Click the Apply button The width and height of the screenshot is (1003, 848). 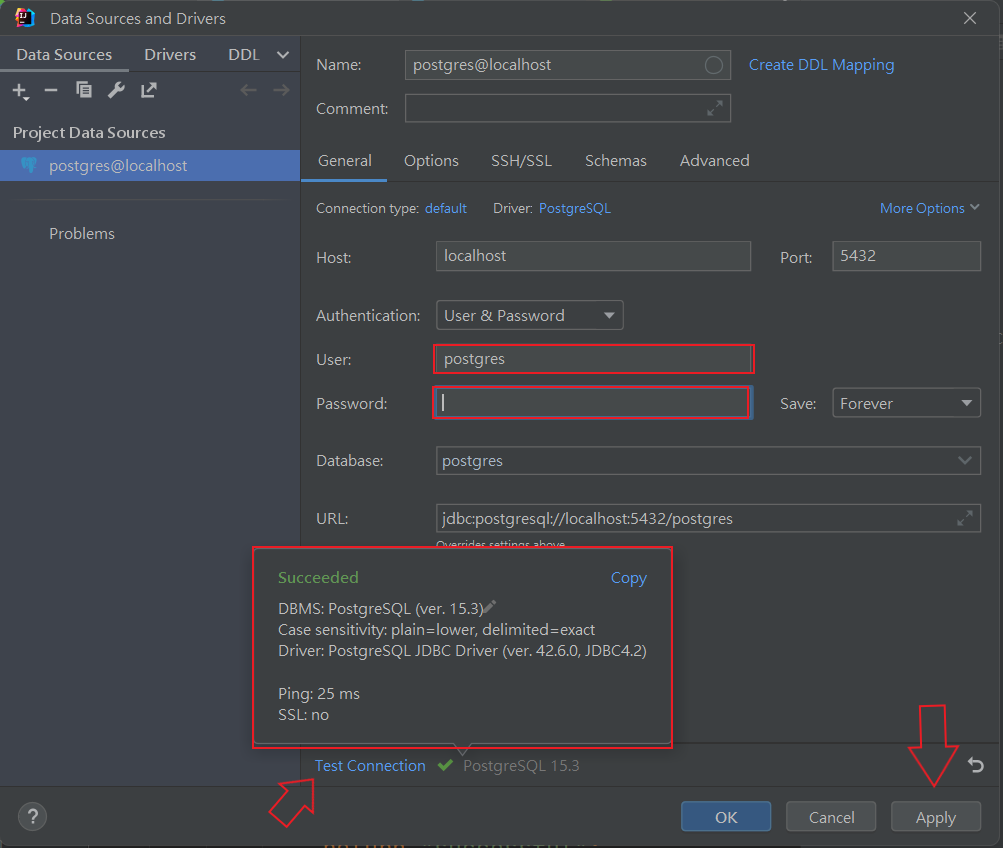[936, 817]
